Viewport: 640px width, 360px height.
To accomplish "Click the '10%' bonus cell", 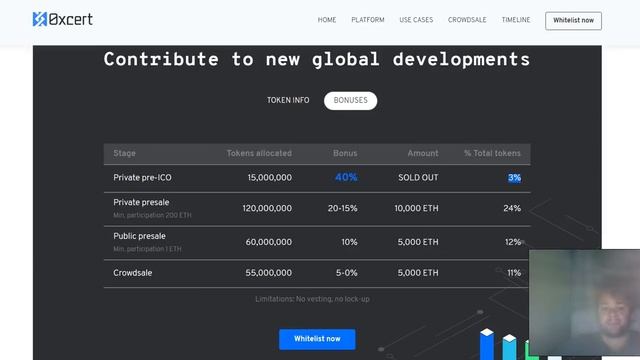I will click(349, 242).
